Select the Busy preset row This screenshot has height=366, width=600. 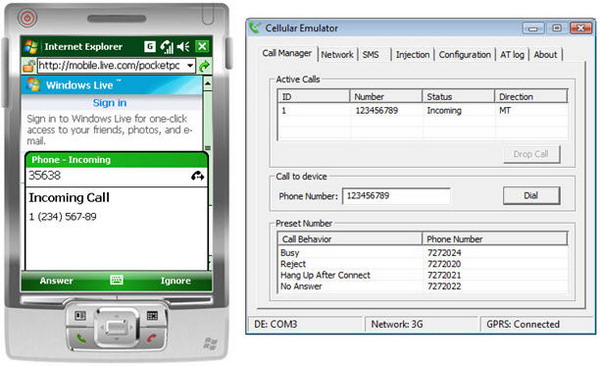point(422,253)
